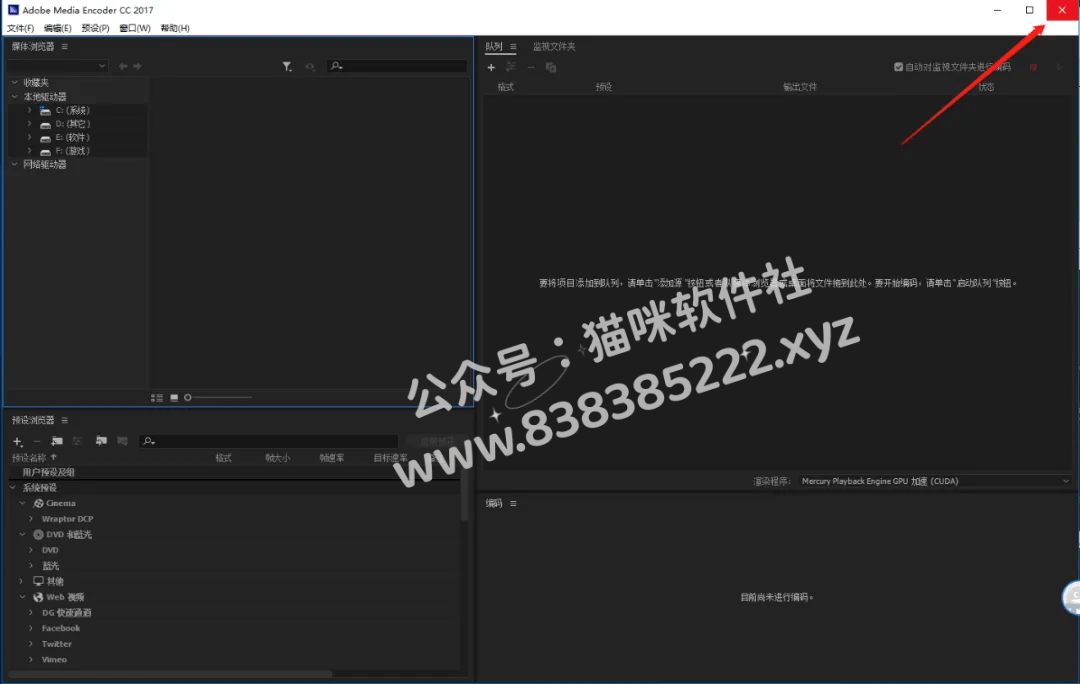Open the 预设(P) menu
Viewport: 1080px width, 684px height.
[96, 28]
